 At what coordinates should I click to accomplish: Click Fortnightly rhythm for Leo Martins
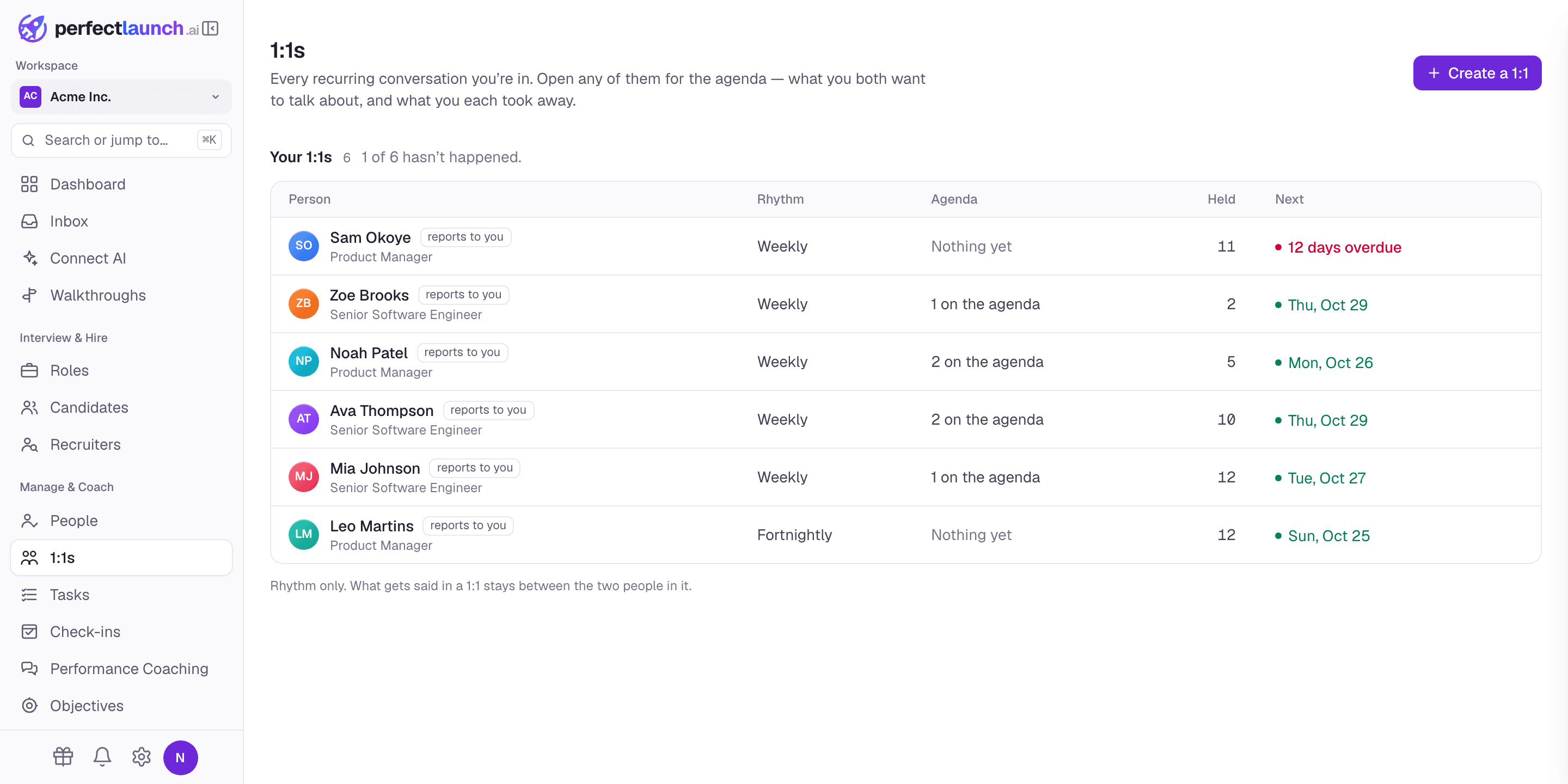coord(794,535)
